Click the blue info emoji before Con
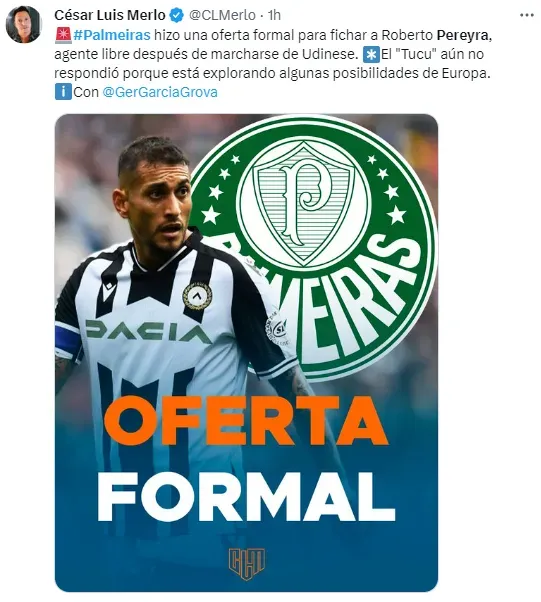 (x=63, y=92)
